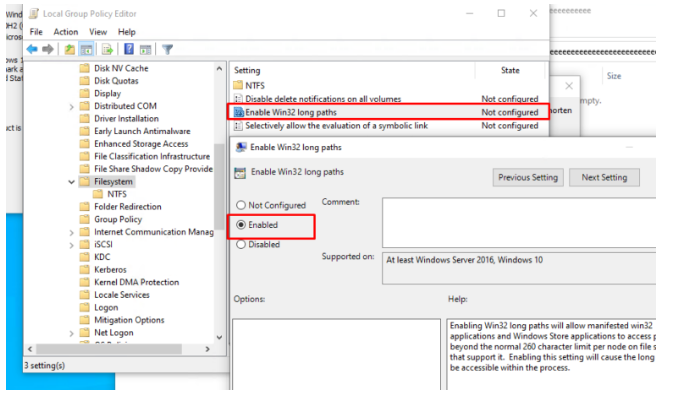694x402 pixels.
Task: Select the Group Policy tree item
Action: click(118, 220)
